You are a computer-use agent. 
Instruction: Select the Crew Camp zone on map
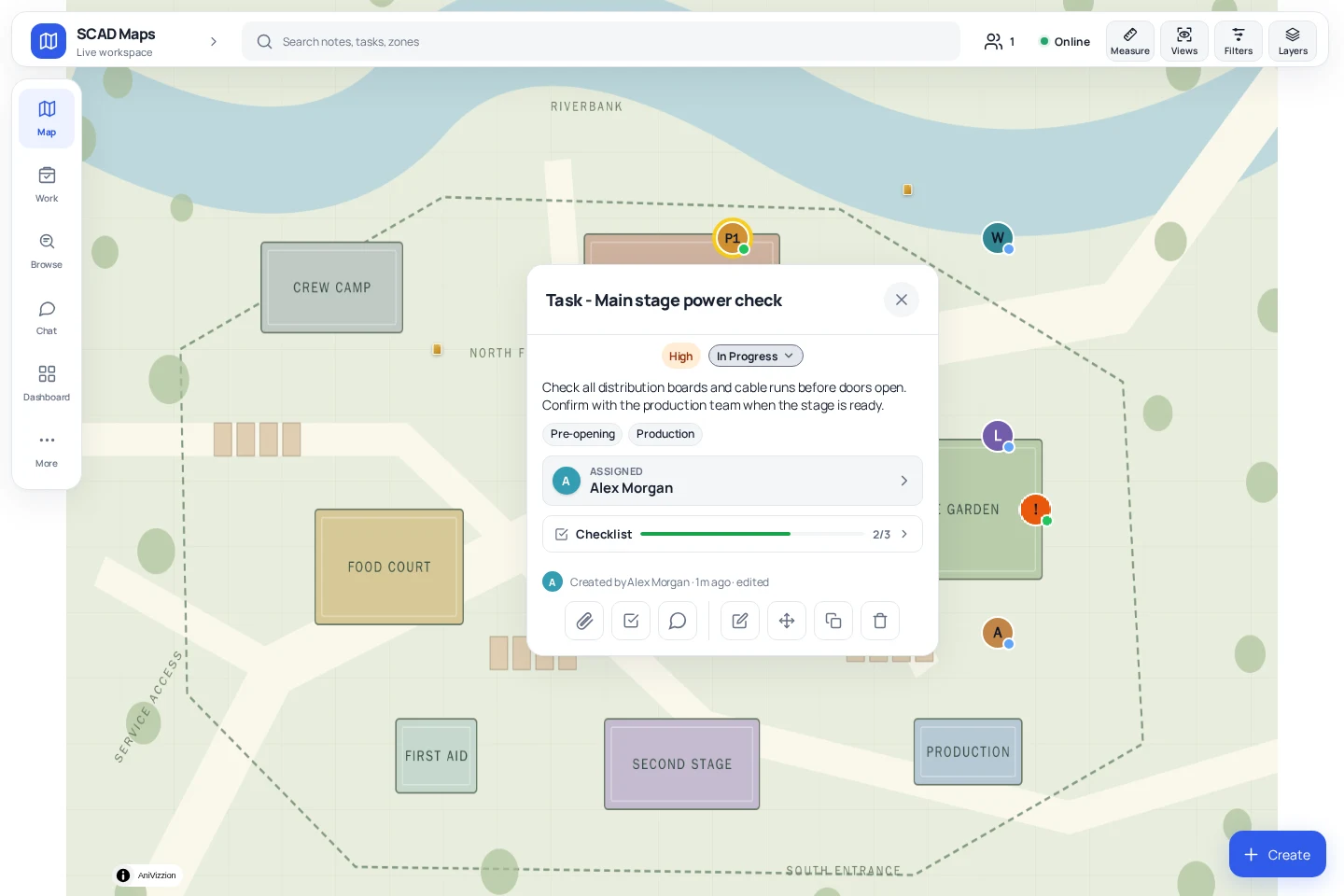click(331, 287)
